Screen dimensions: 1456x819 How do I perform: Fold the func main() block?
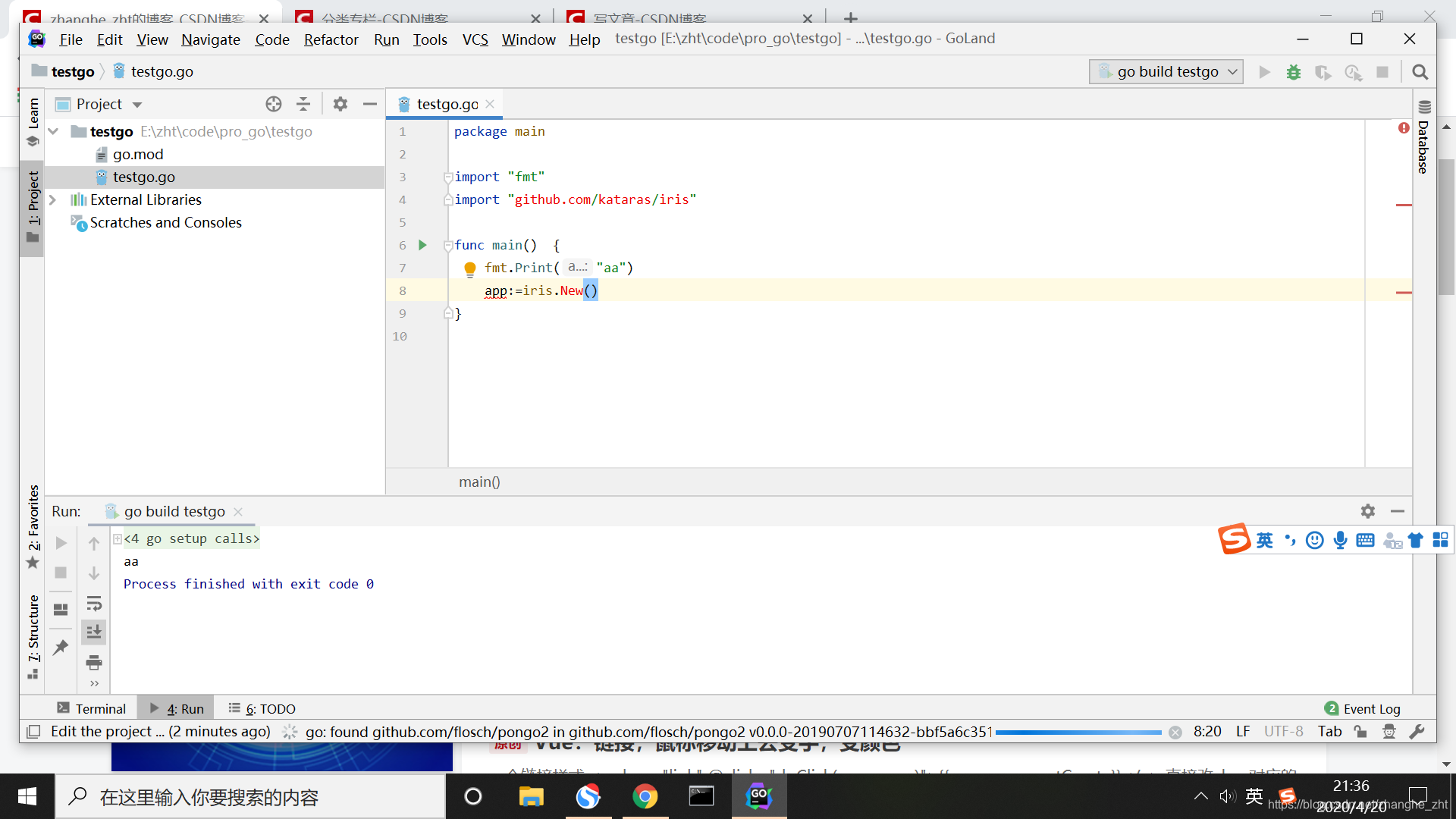point(448,246)
